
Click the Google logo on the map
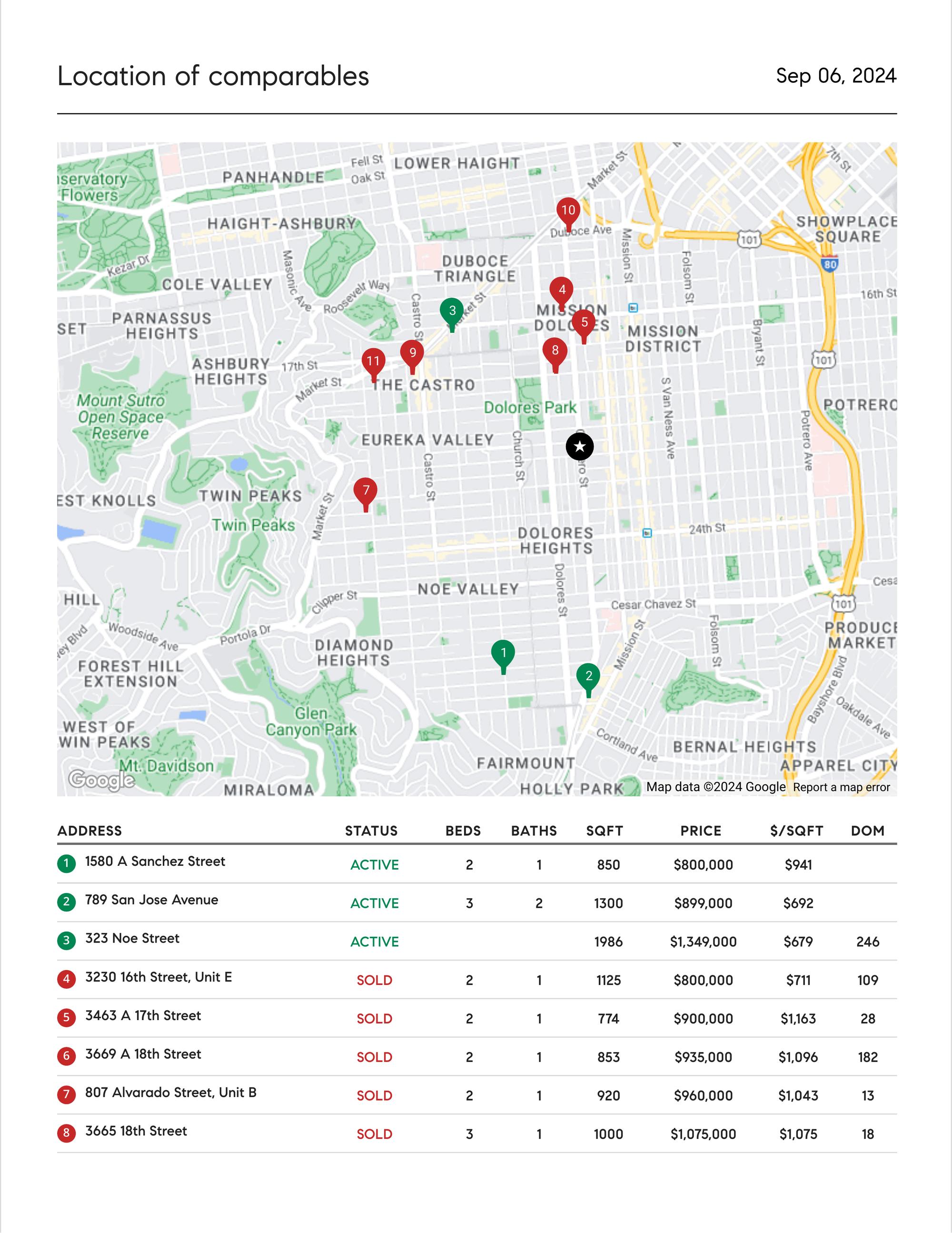click(101, 780)
